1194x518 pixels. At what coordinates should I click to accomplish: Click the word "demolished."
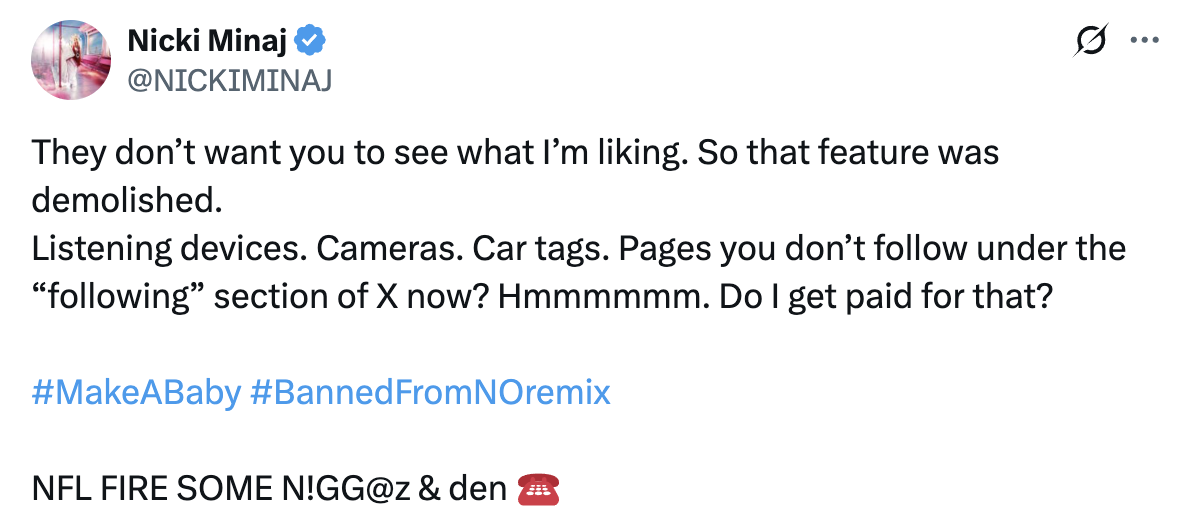coord(126,200)
